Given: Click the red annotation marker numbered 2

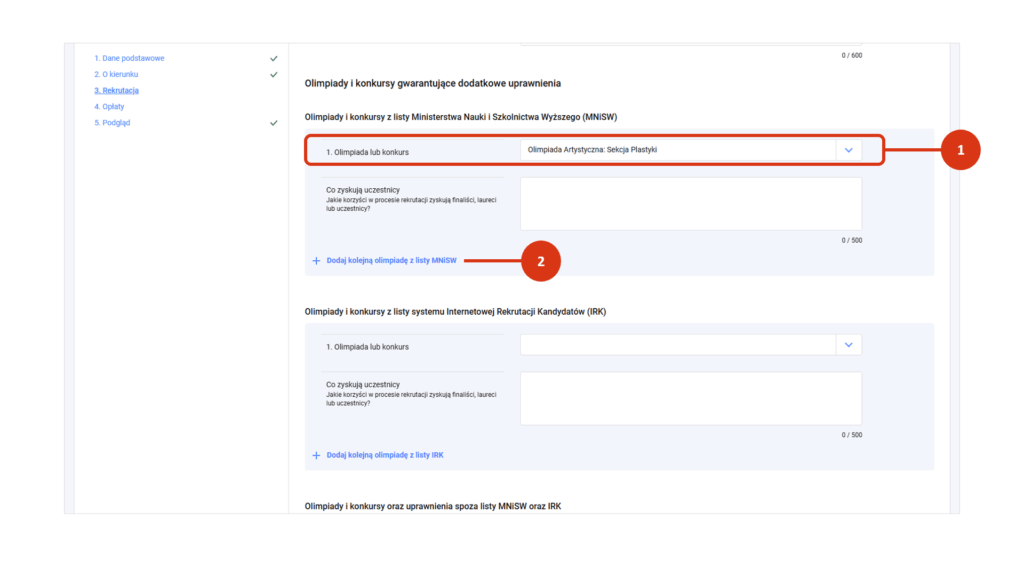Looking at the screenshot, I should click(x=541, y=261).
